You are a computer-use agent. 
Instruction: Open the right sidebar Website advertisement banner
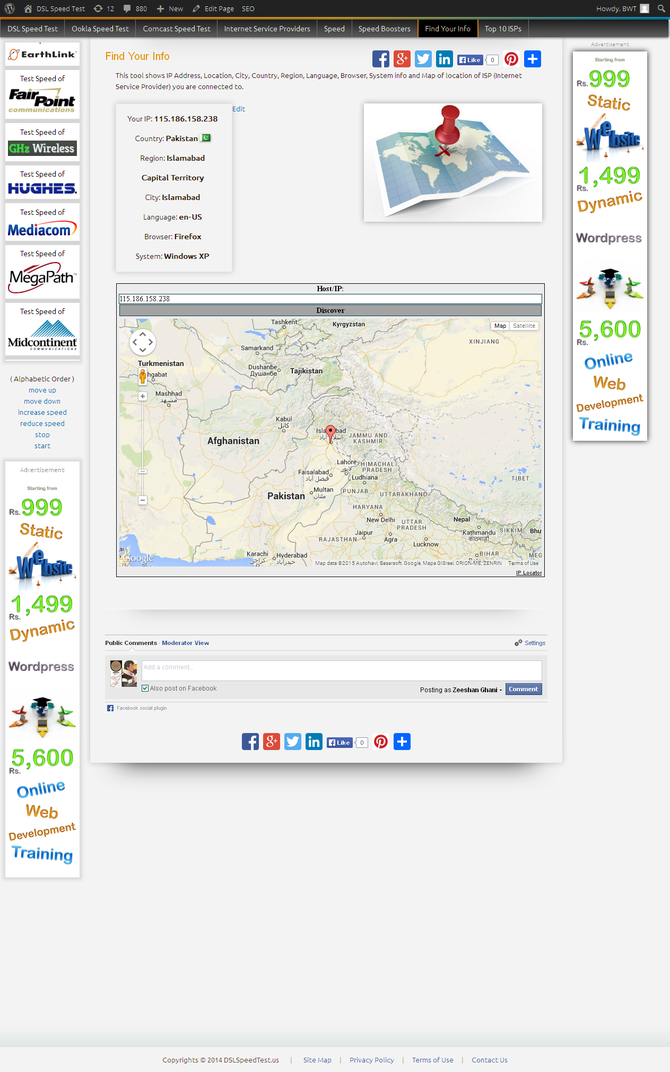[610, 246]
